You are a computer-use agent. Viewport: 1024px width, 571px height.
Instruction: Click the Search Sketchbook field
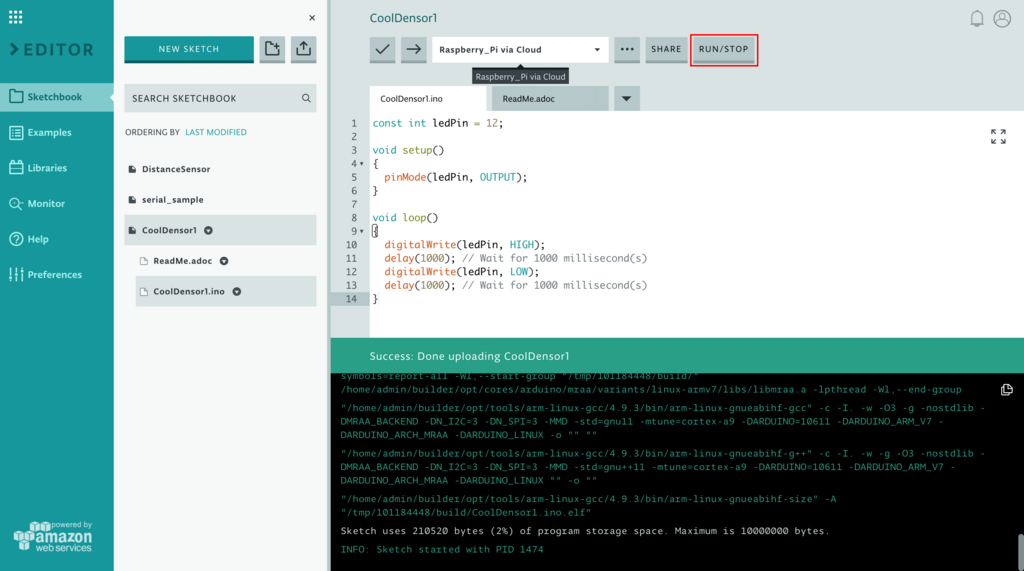point(220,98)
